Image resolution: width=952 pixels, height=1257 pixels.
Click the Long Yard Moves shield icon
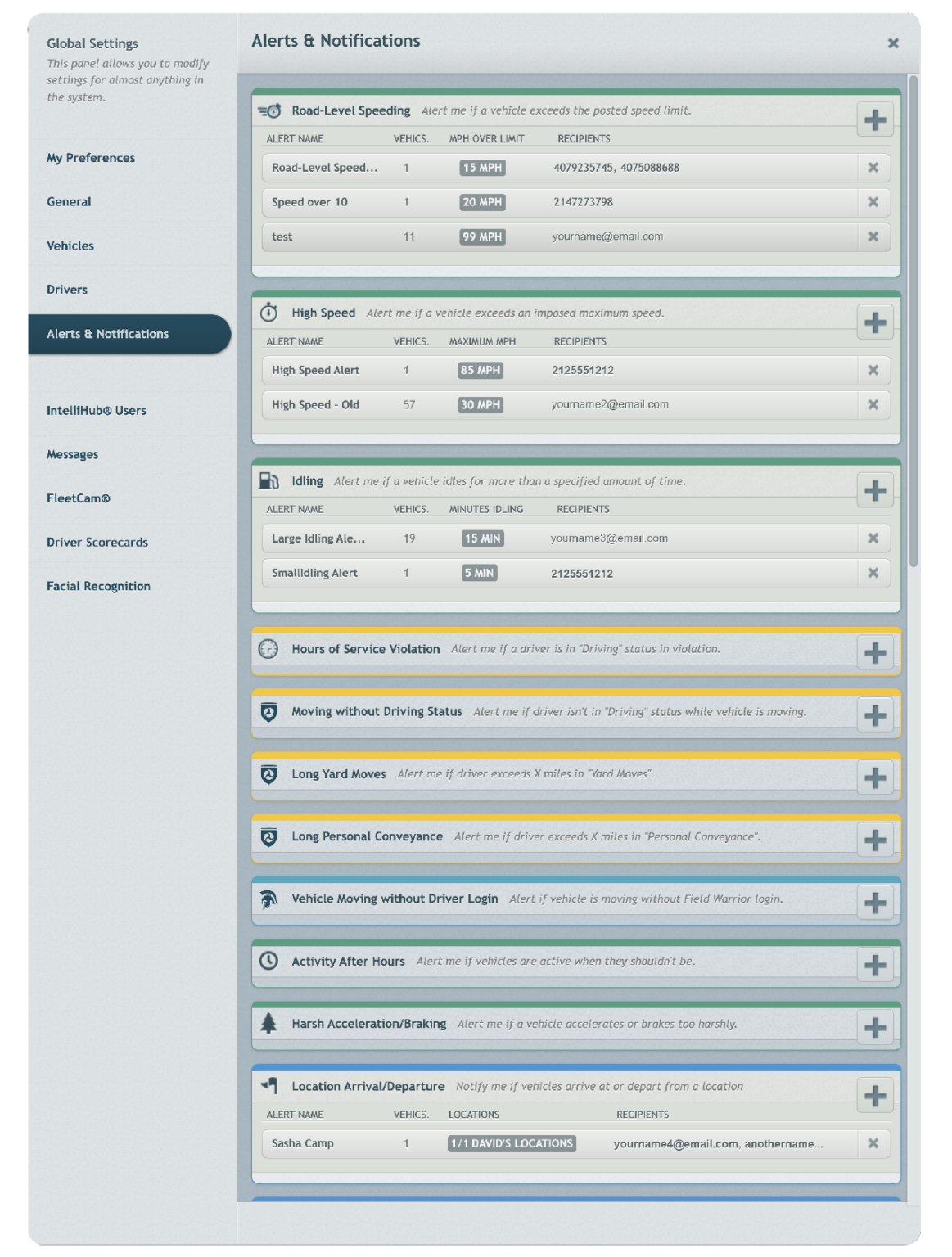pos(268,773)
